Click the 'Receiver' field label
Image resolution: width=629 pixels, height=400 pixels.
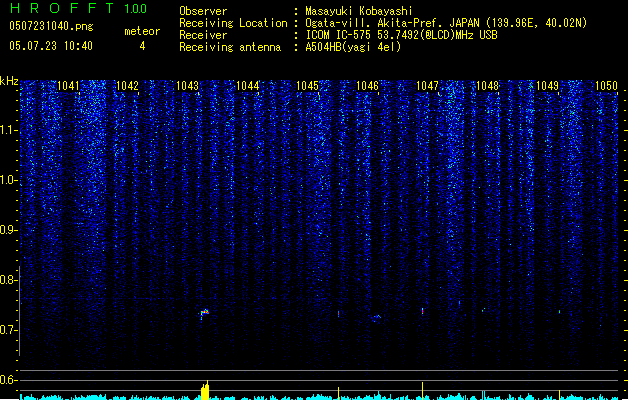203,35
